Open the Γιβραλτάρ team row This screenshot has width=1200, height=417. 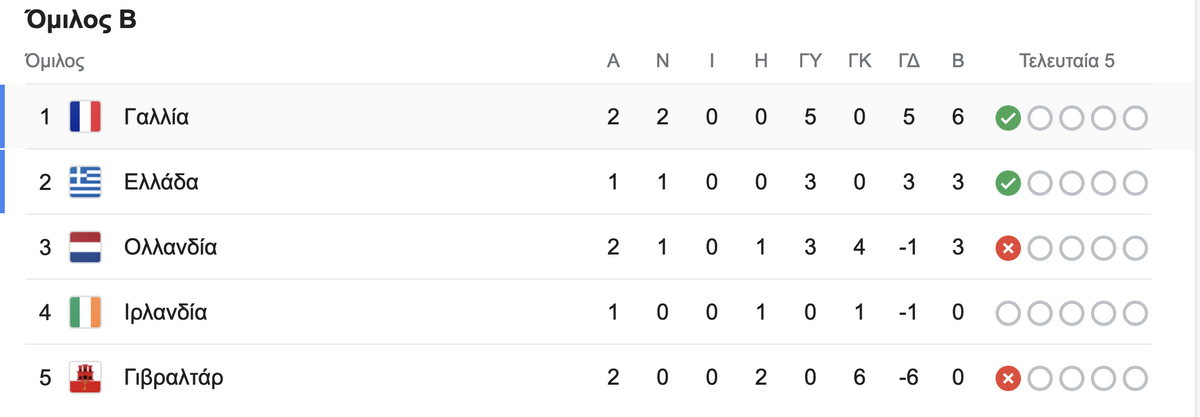[600, 378]
